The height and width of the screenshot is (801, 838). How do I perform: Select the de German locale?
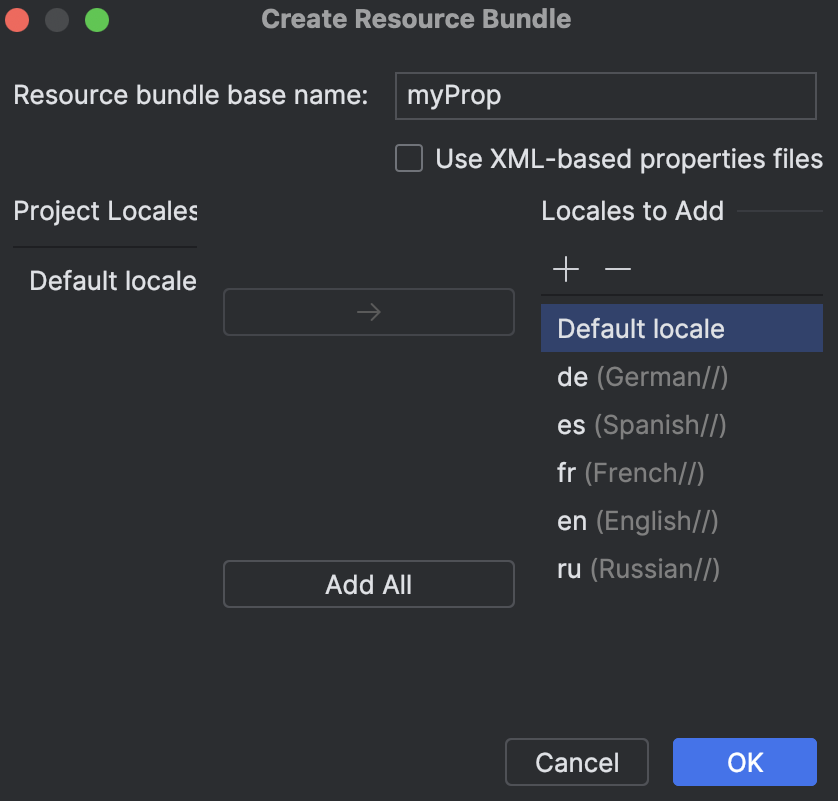640,377
